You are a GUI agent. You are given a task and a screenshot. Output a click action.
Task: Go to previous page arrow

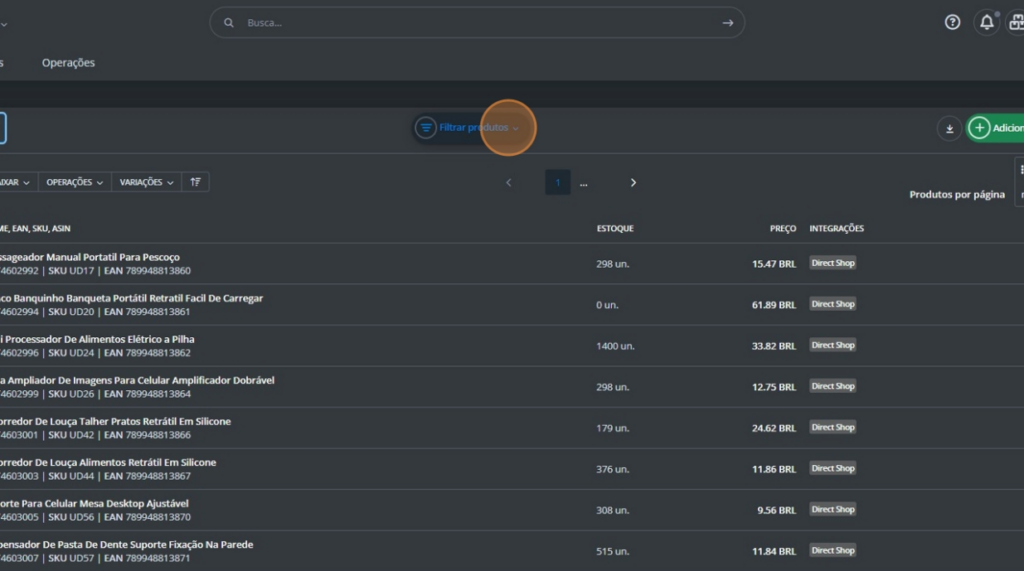[508, 182]
